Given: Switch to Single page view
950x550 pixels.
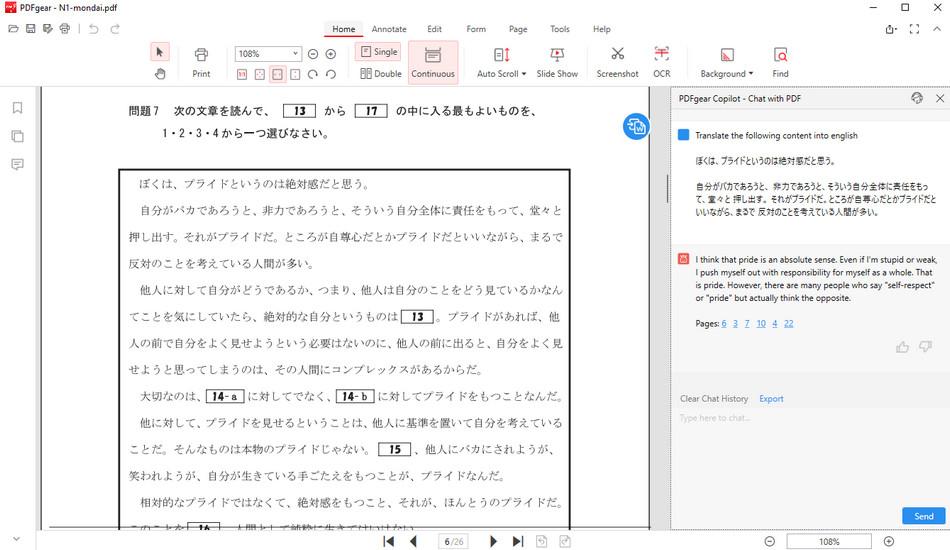Looking at the screenshot, I should click(378, 52).
